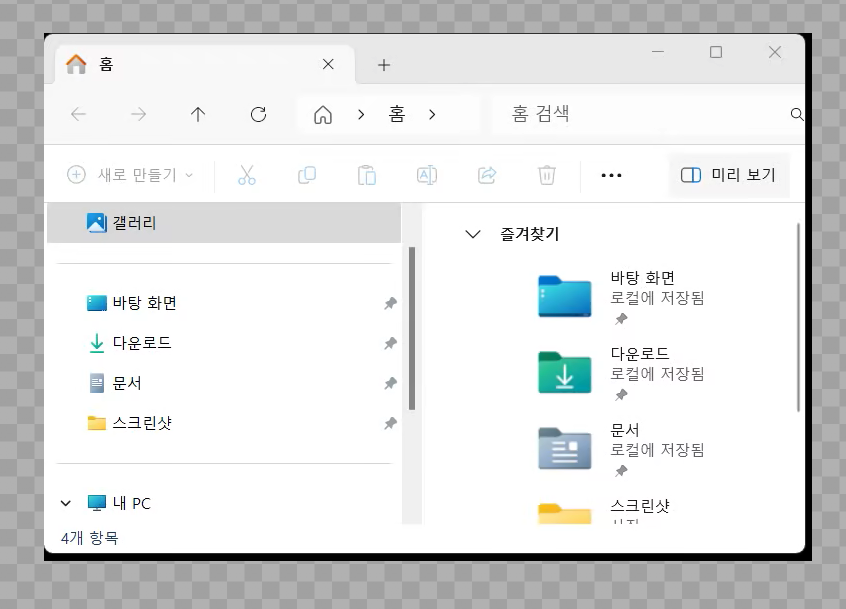The image size is (846, 609).
Task: Click the Share icon in the toolbar
Action: pyautogui.click(x=487, y=175)
